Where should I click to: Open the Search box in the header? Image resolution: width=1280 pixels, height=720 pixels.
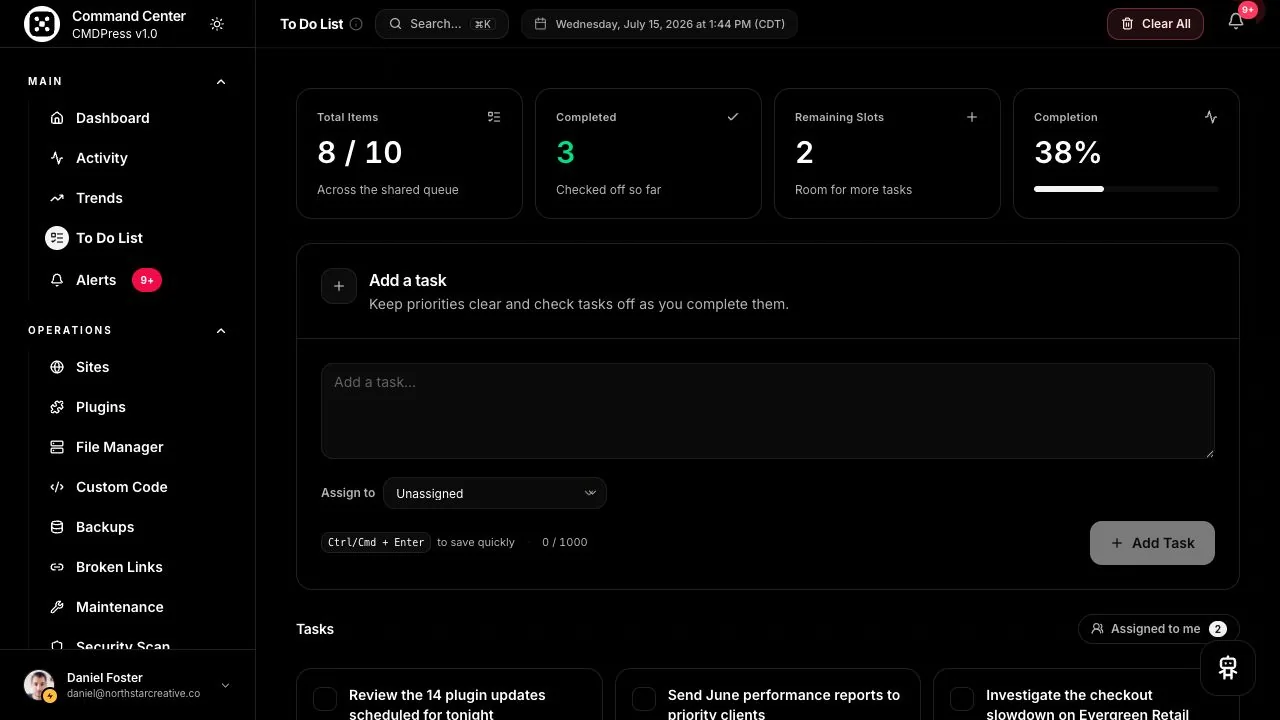442,24
